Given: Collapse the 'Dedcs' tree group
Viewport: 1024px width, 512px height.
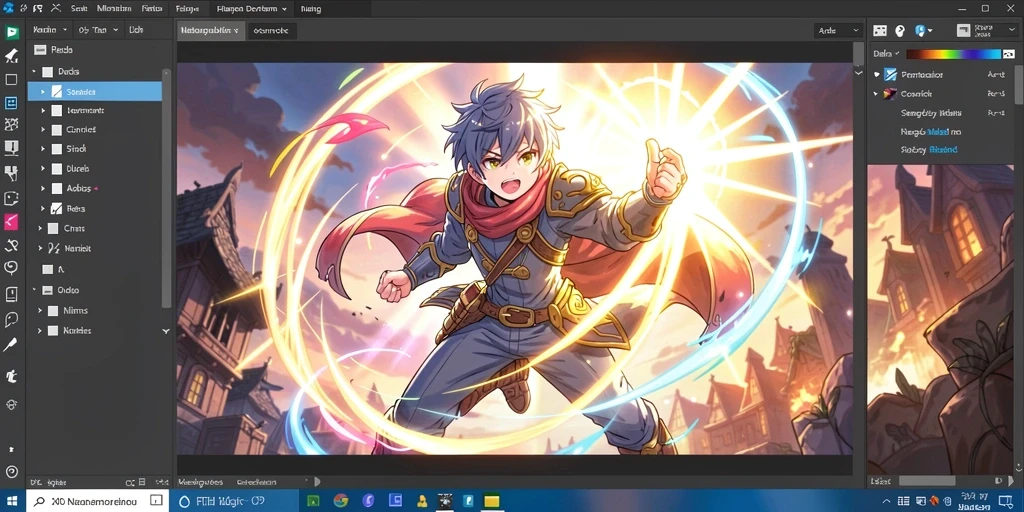Looking at the screenshot, I should coord(34,71).
